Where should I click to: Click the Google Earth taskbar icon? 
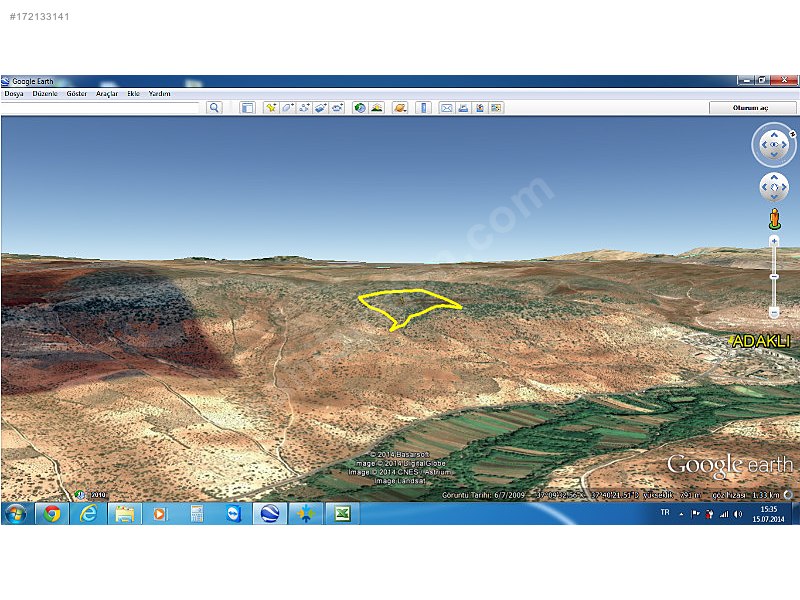269,513
